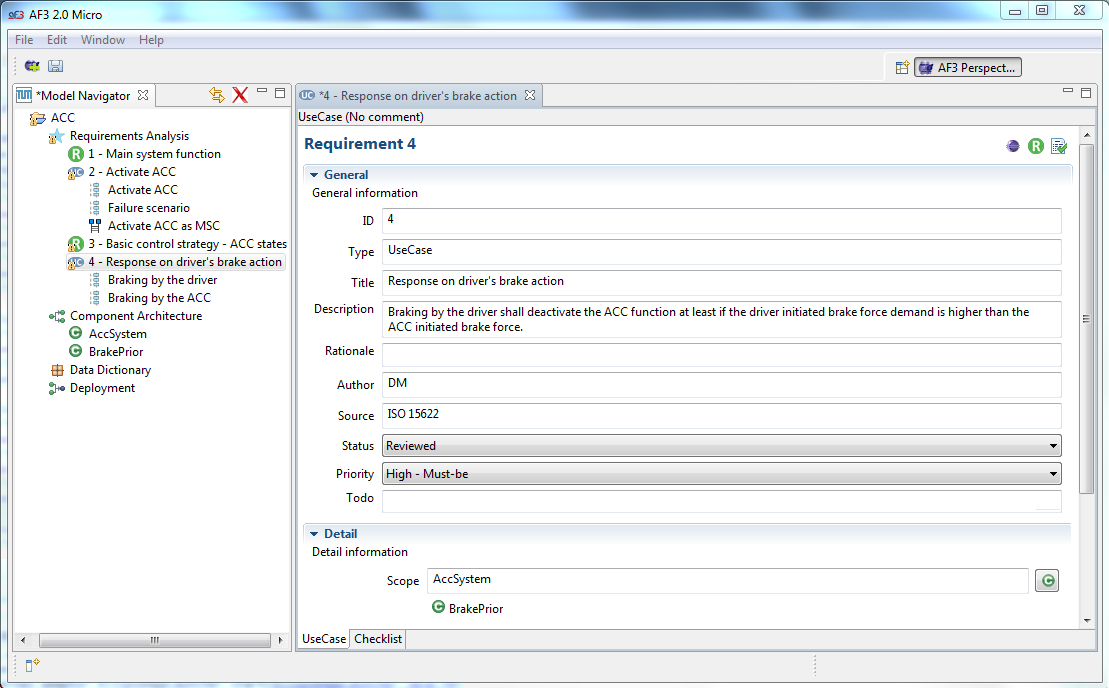1109x688 pixels.
Task: Select BrakePrior link under Scope
Action: pos(475,609)
